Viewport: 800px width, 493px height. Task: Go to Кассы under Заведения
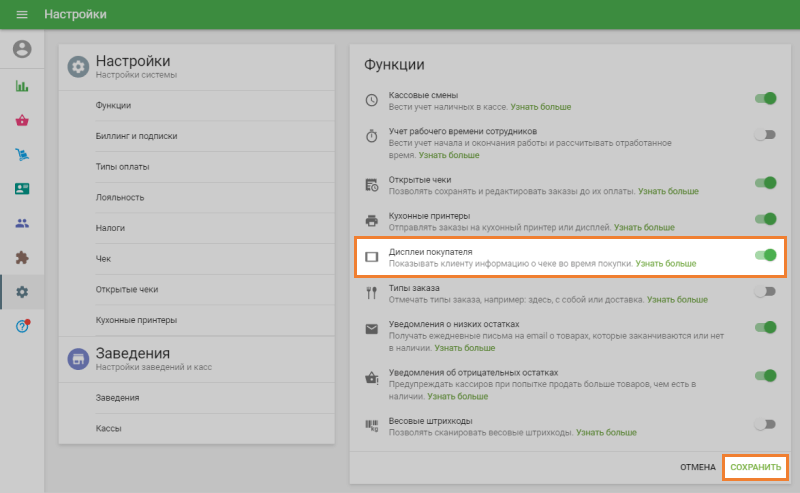click(108, 427)
